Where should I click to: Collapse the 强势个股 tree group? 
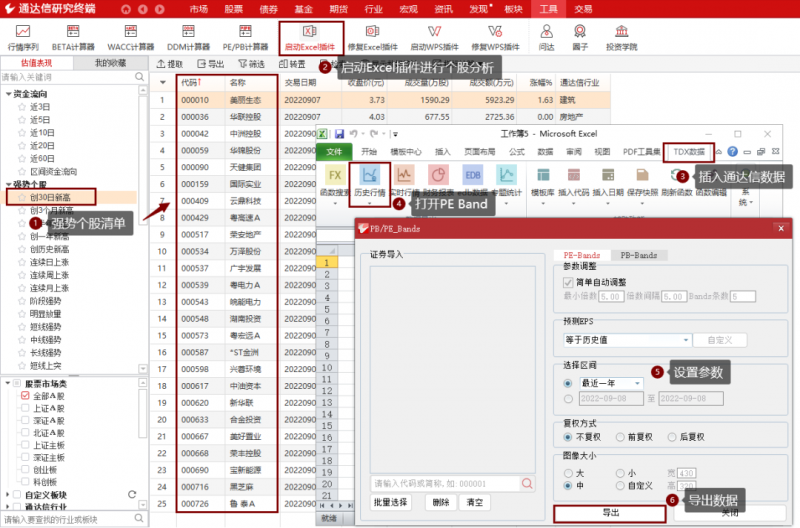tap(9, 184)
